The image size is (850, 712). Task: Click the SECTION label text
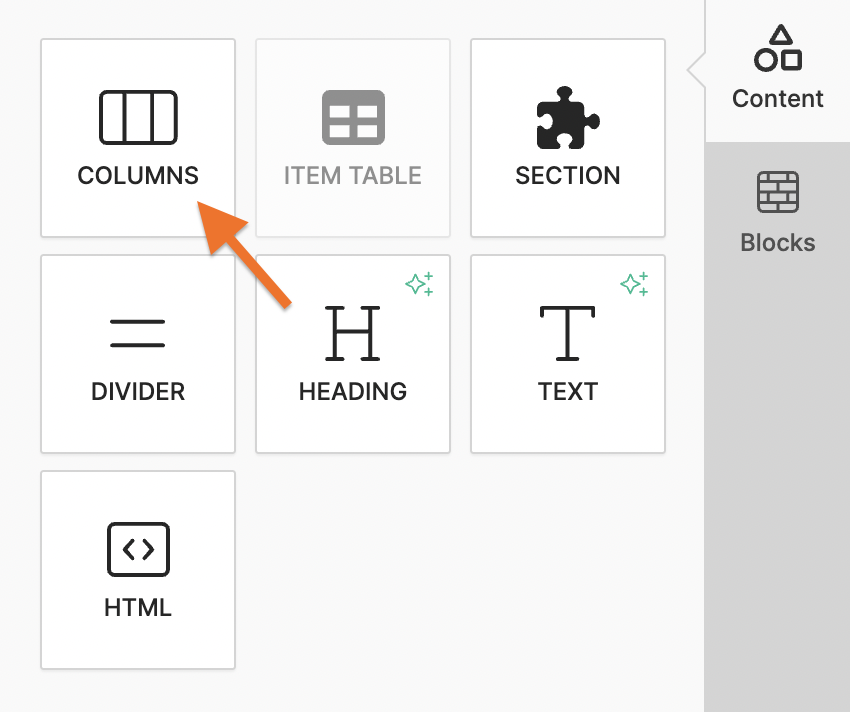pyautogui.click(x=568, y=176)
